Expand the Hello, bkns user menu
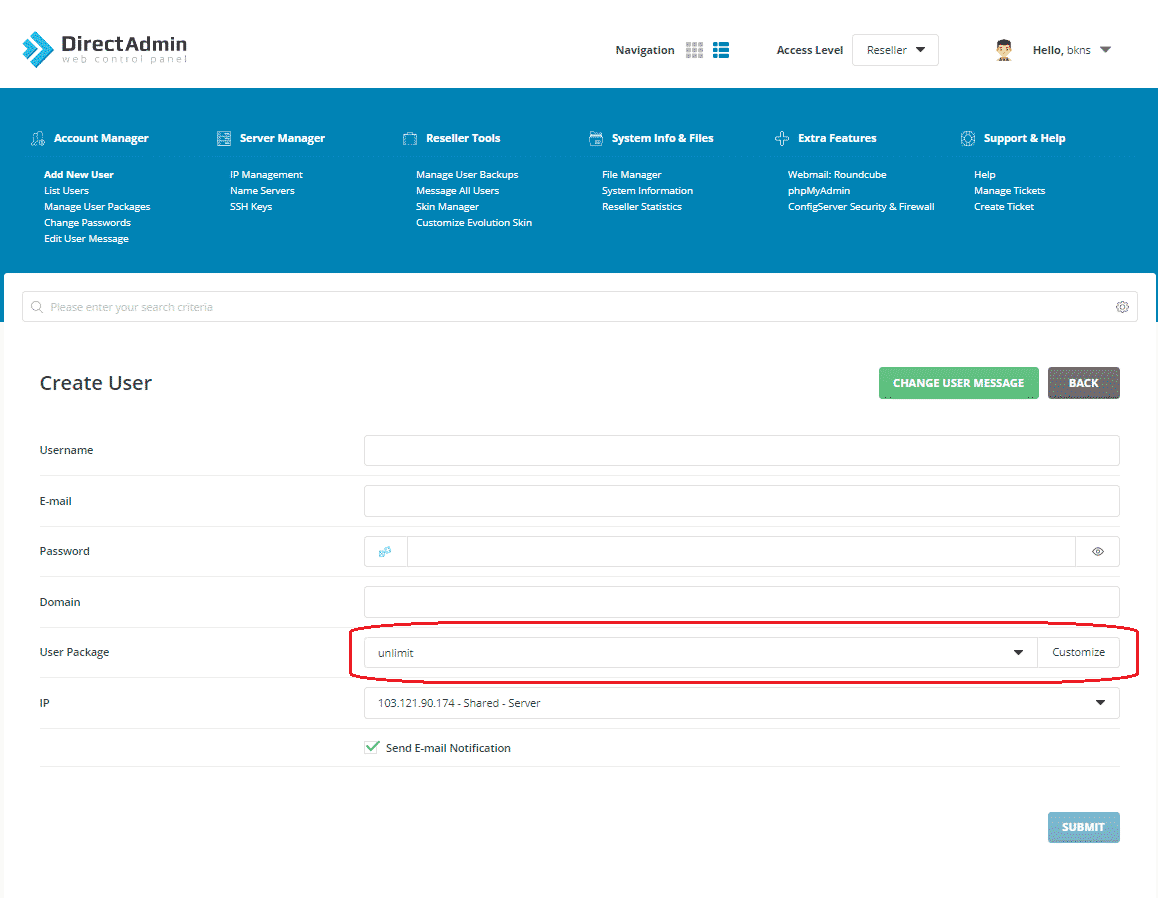This screenshot has height=898, width=1162. click(1072, 50)
